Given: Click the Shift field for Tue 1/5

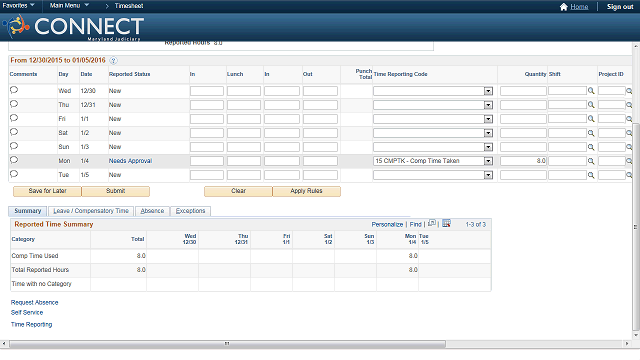Looking at the screenshot, I should tap(567, 175).
